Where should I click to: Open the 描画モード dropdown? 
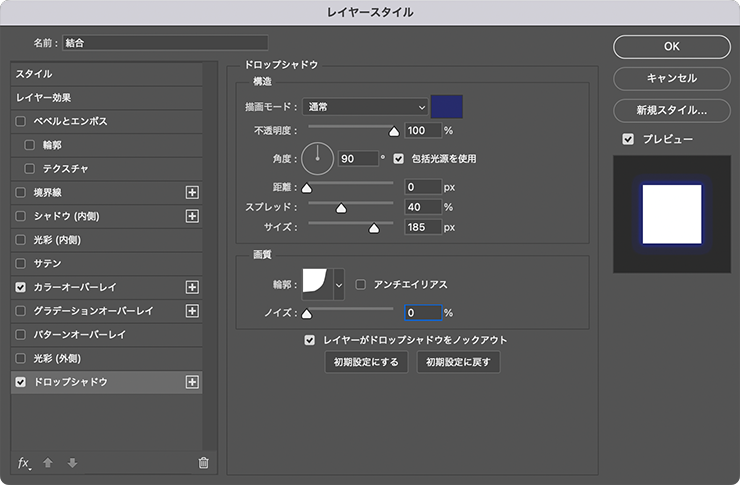pyautogui.click(x=365, y=106)
